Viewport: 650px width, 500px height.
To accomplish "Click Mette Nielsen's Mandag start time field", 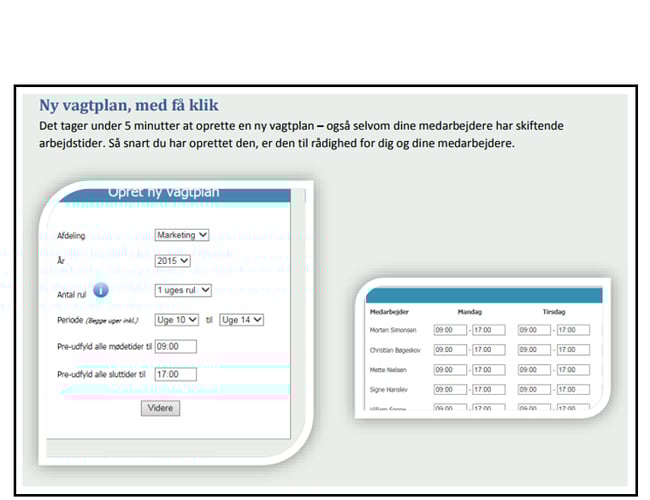I will point(450,370).
